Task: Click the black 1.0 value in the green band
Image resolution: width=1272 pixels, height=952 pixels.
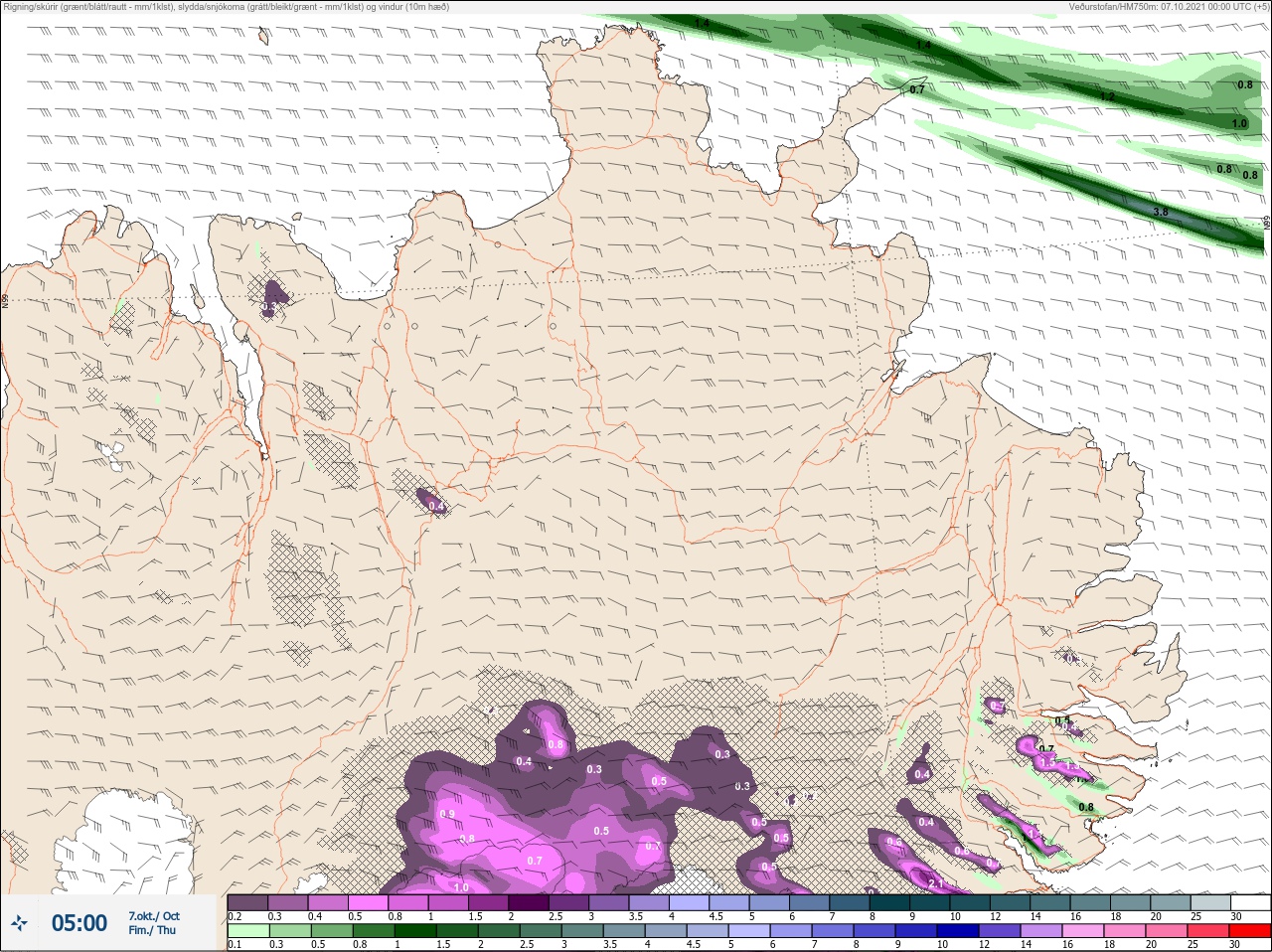Action: 1239,124
